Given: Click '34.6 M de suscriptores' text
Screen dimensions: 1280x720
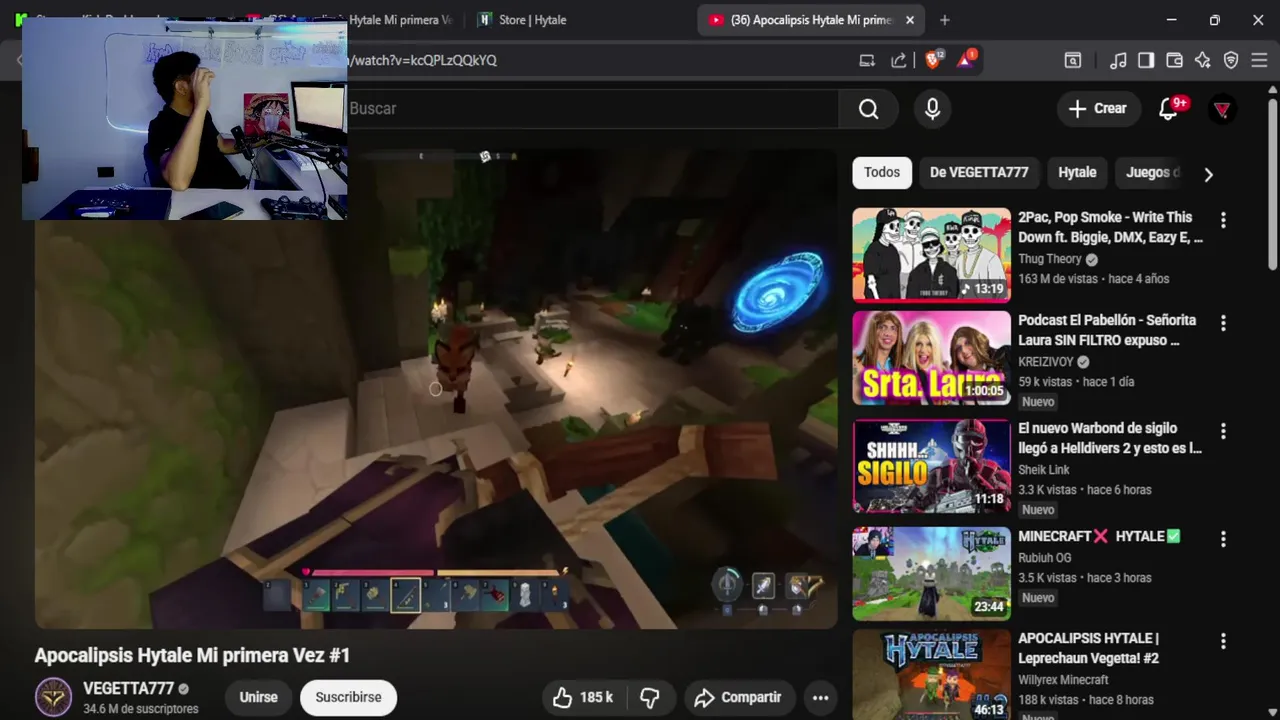Looking at the screenshot, I should 141,709.
